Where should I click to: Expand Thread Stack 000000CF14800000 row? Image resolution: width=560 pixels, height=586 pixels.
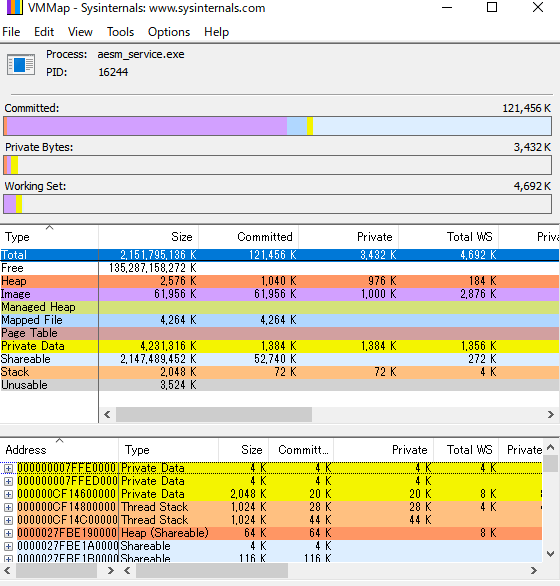click(x=8, y=507)
